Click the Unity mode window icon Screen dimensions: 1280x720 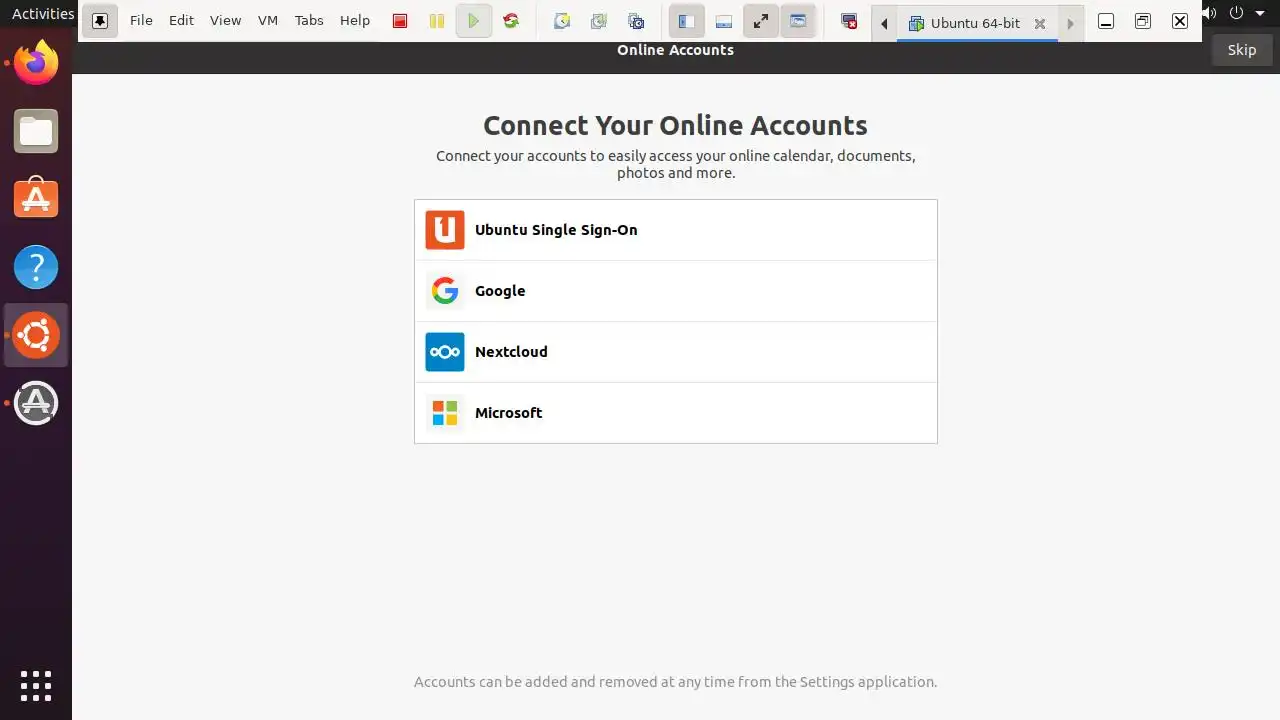coord(798,21)
